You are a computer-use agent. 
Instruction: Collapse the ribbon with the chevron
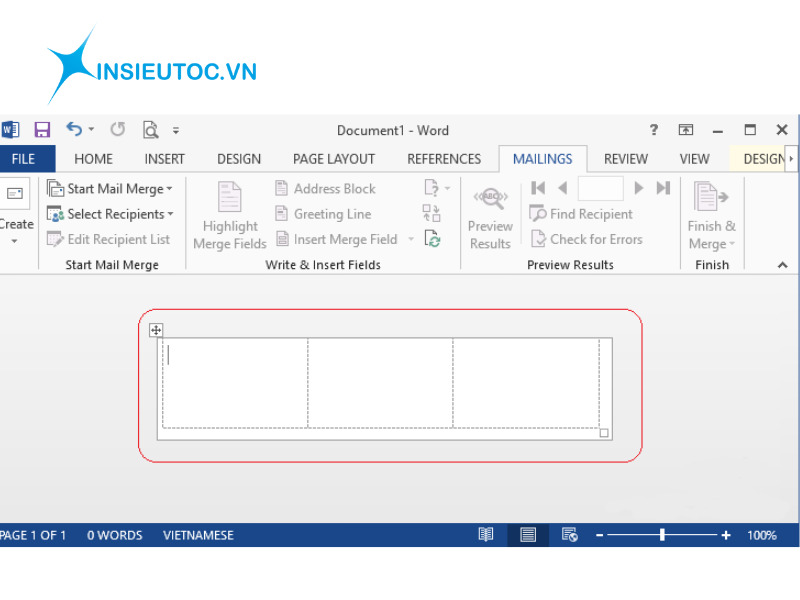tap(782, 265)
